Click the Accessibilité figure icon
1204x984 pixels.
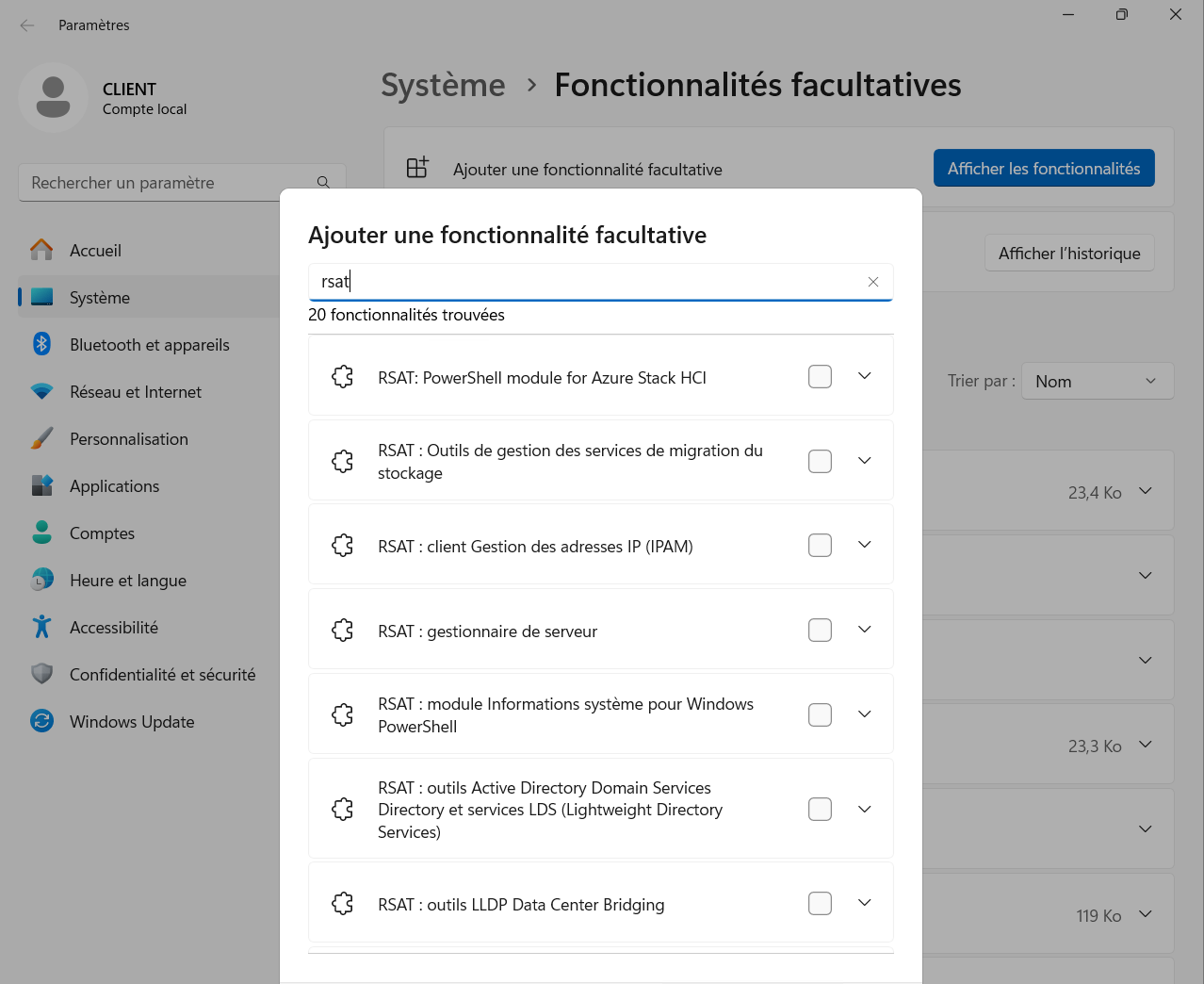[41, 627]
